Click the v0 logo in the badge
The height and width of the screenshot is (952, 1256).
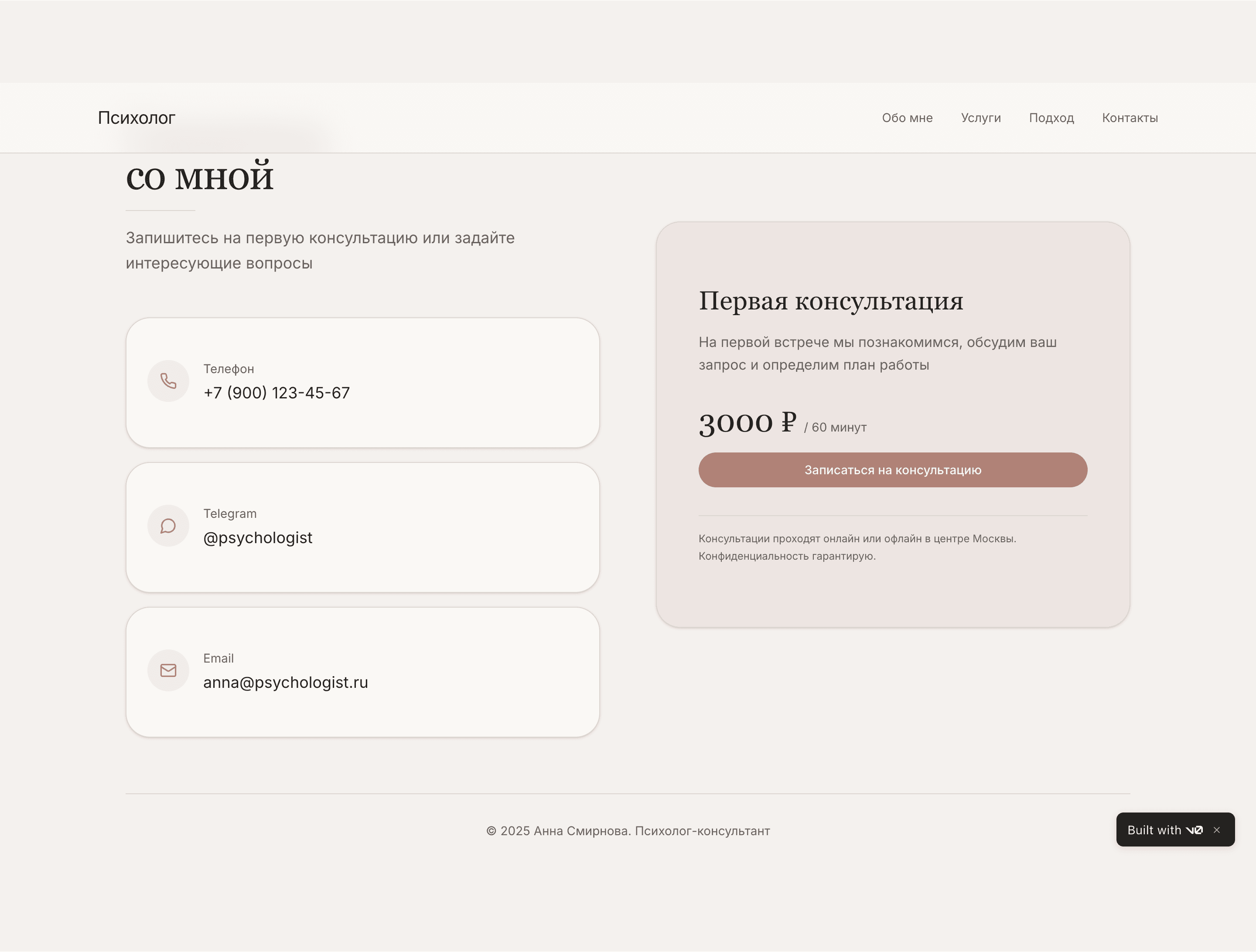[x=1194, y=830]
